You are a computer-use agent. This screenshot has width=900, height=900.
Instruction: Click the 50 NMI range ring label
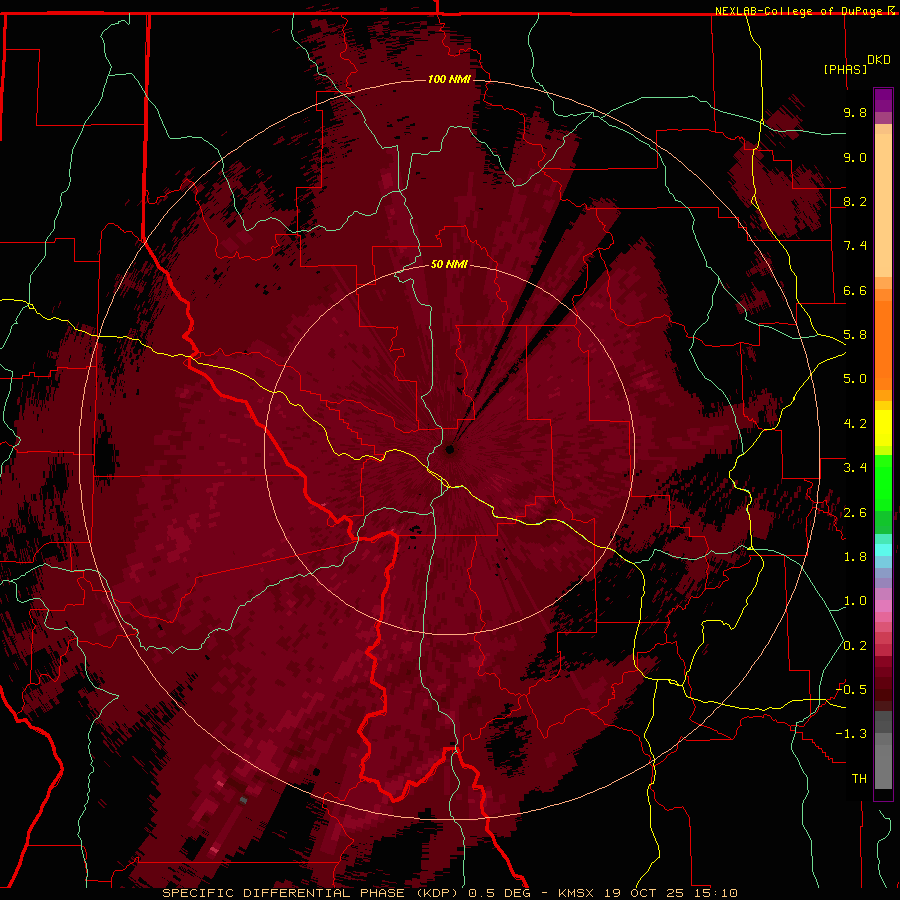point(449,264)
